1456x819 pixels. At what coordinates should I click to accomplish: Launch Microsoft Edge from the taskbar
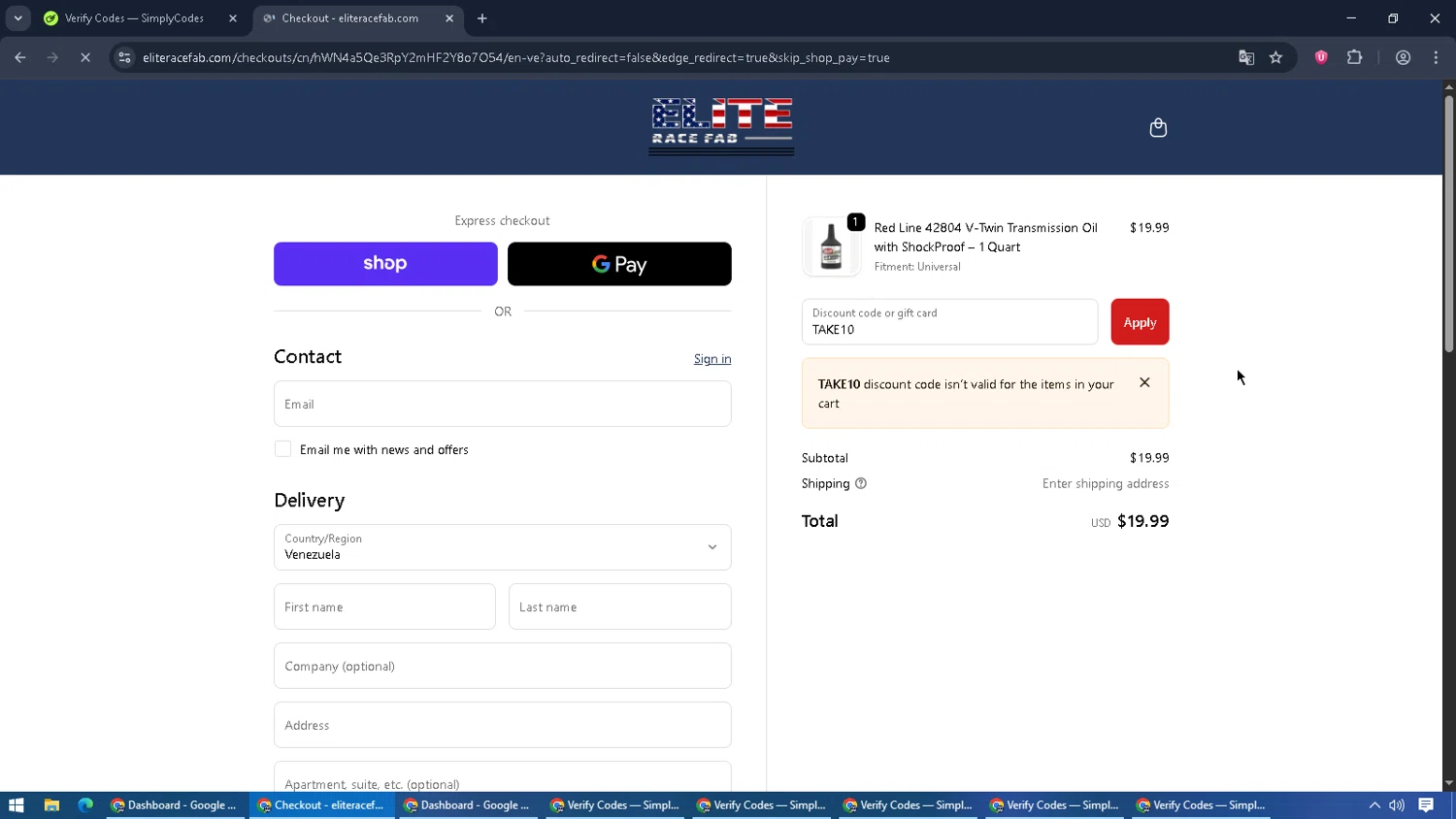(85, 805)
